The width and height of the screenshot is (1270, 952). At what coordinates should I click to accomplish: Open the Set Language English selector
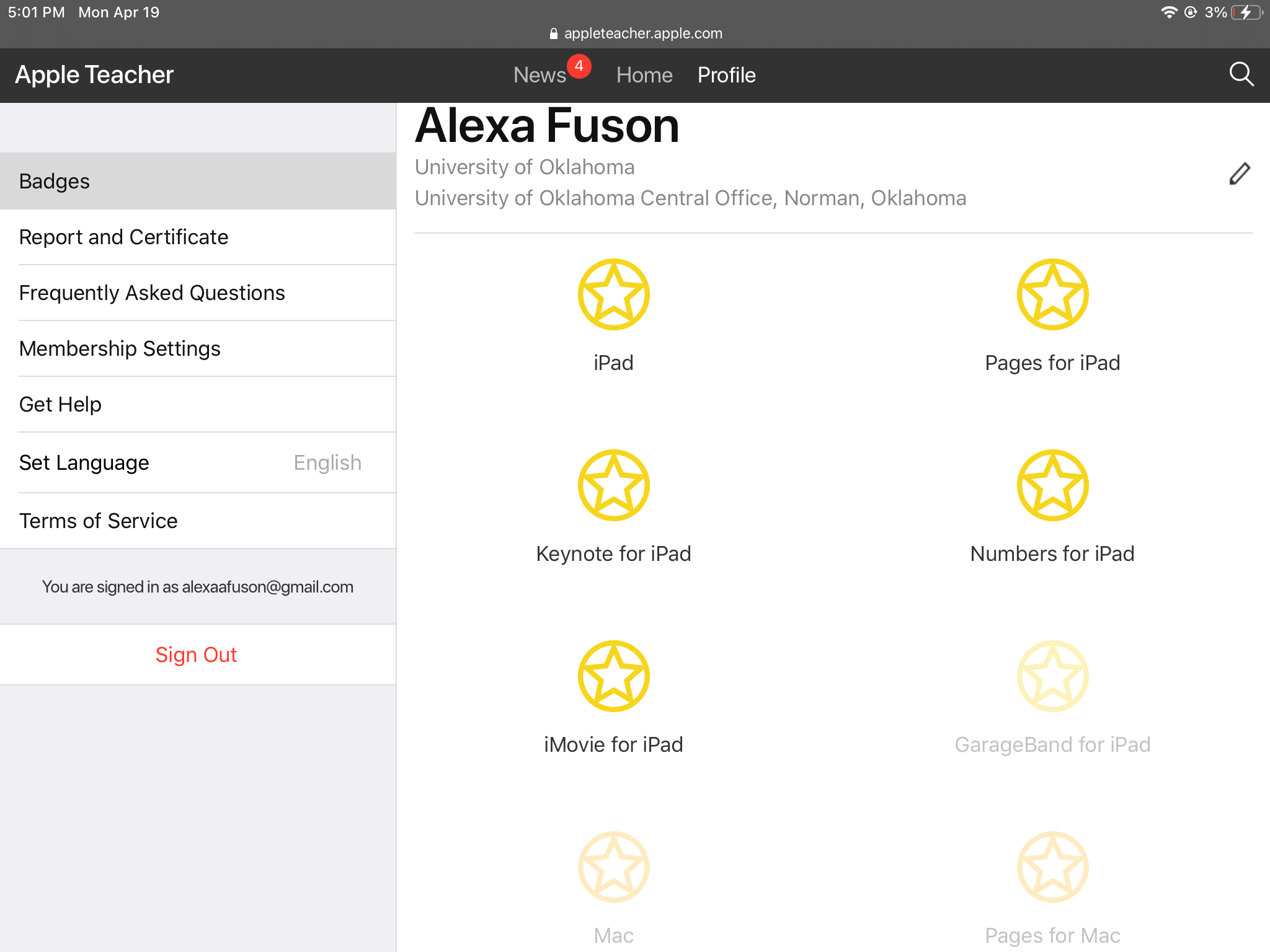197,462
